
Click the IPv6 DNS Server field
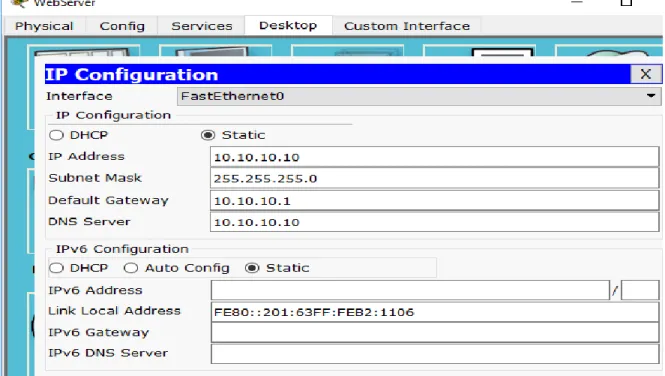[435, 354]
